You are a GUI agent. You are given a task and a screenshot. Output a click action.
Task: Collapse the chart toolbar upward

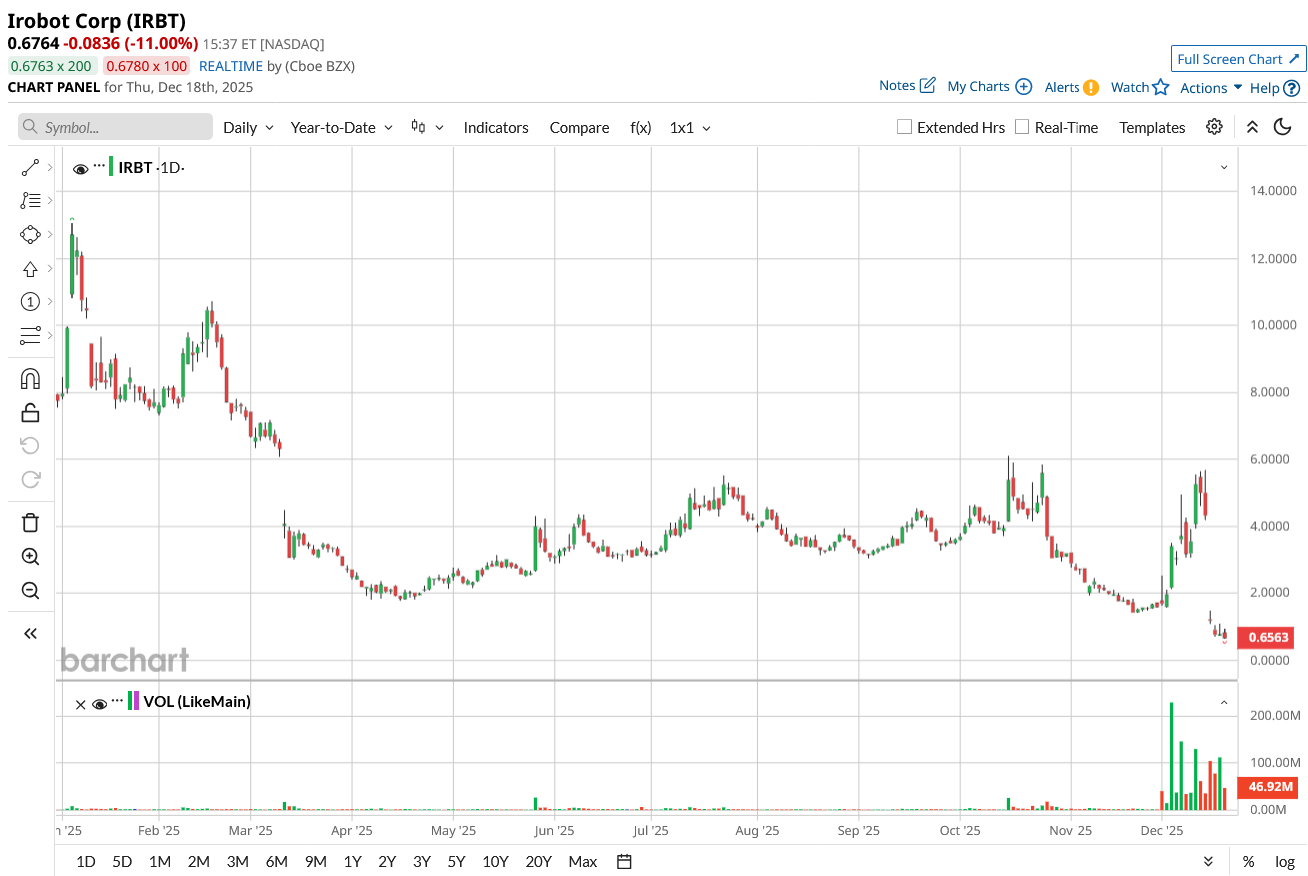(1252, 127)
